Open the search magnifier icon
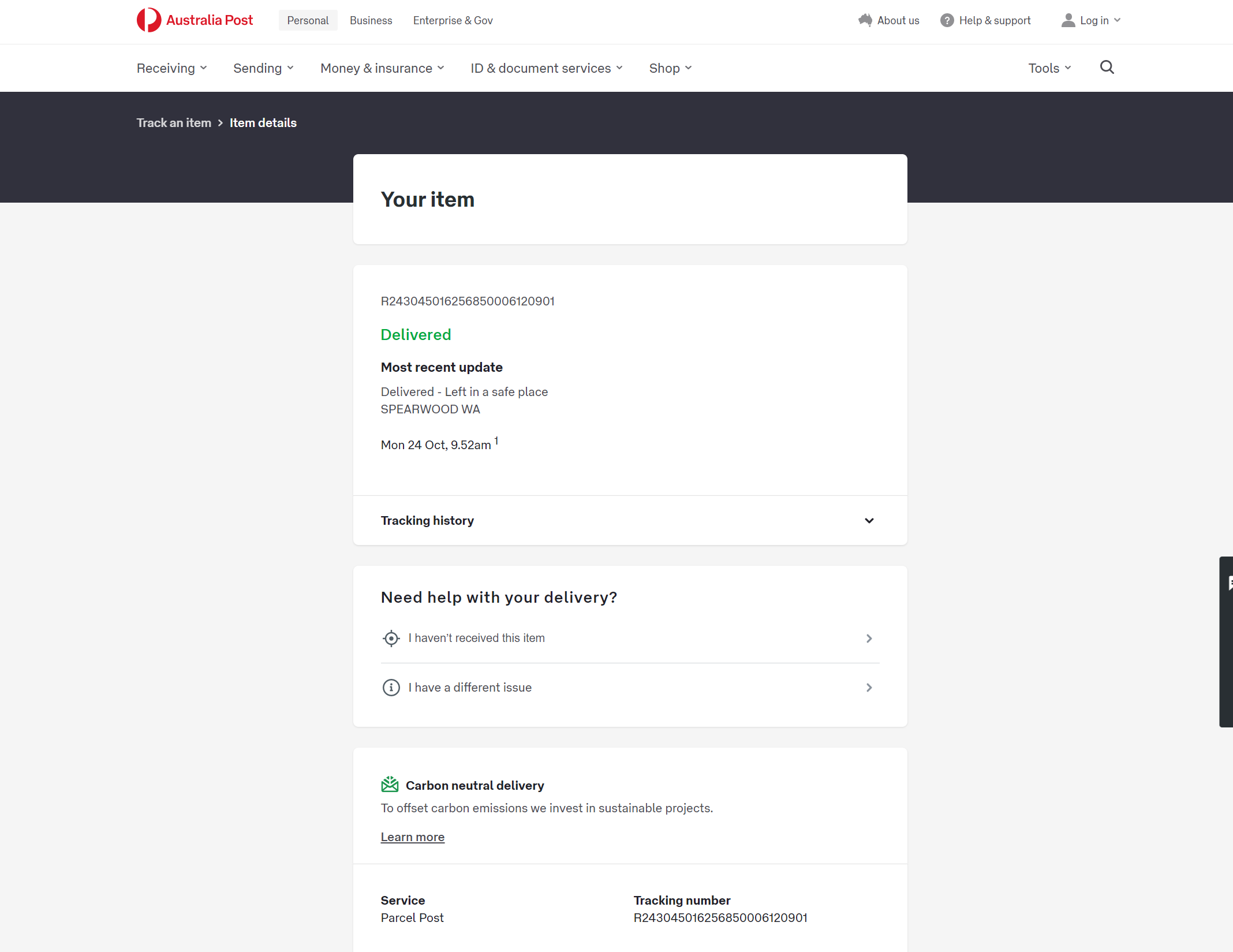1233x952 pixels. (x=1107, y=68)
